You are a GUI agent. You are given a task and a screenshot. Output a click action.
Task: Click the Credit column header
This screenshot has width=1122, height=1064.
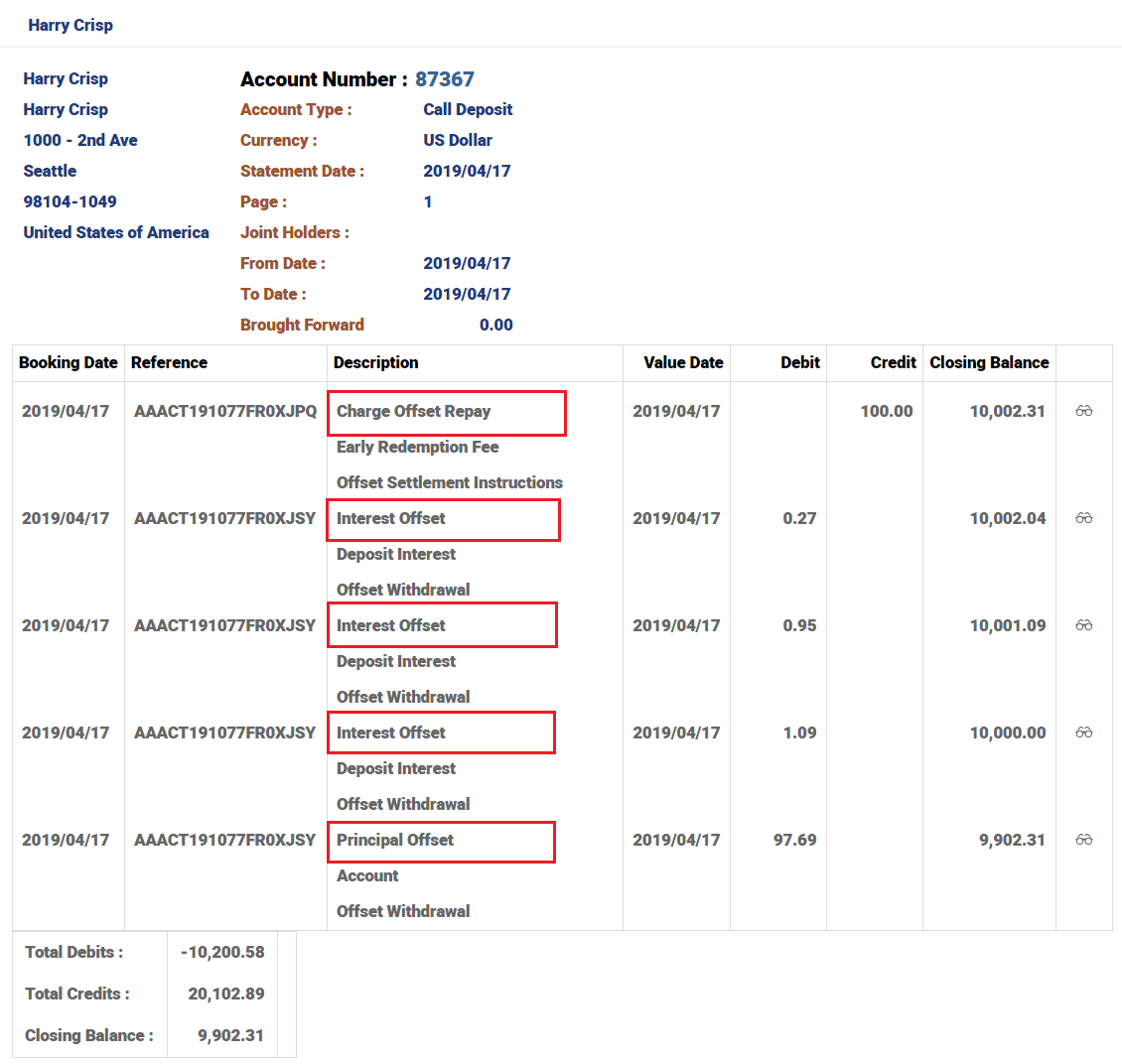[893, 362]
